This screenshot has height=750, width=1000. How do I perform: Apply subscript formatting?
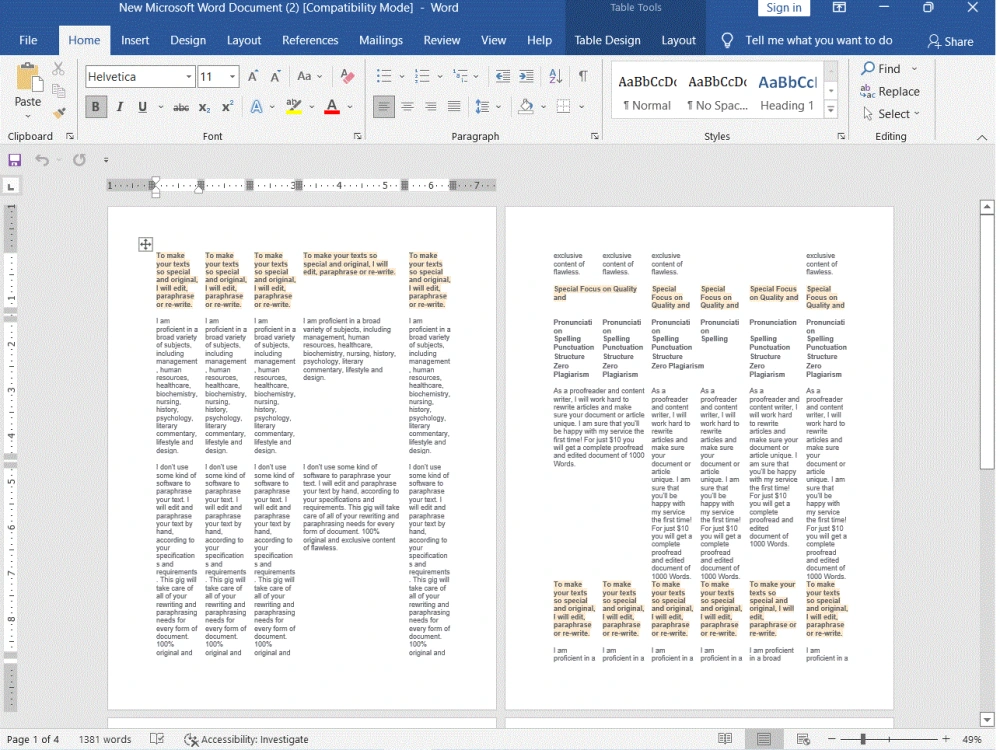point(204,107)
